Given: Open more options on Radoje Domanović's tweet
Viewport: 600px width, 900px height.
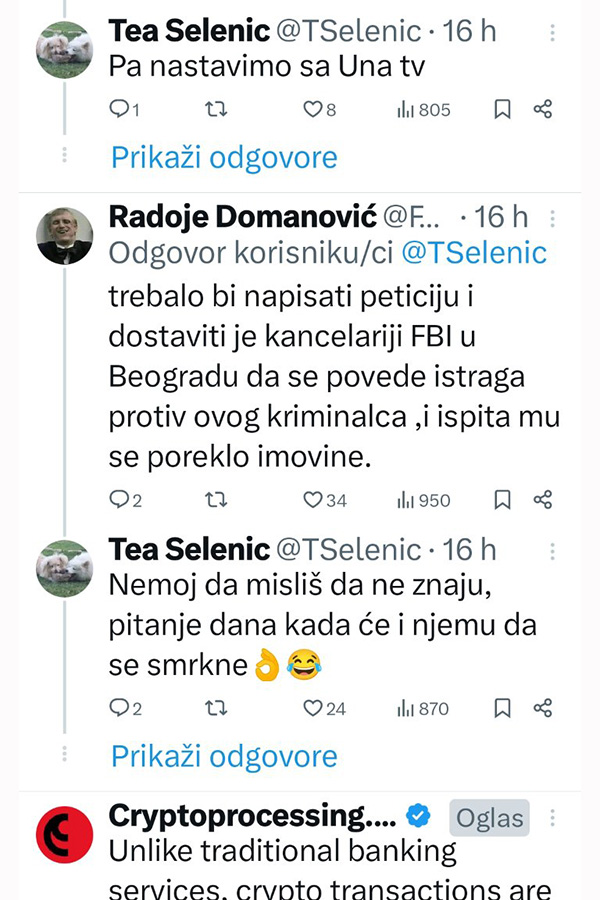Looking at the screenshot, I should [x=553, y=217].
